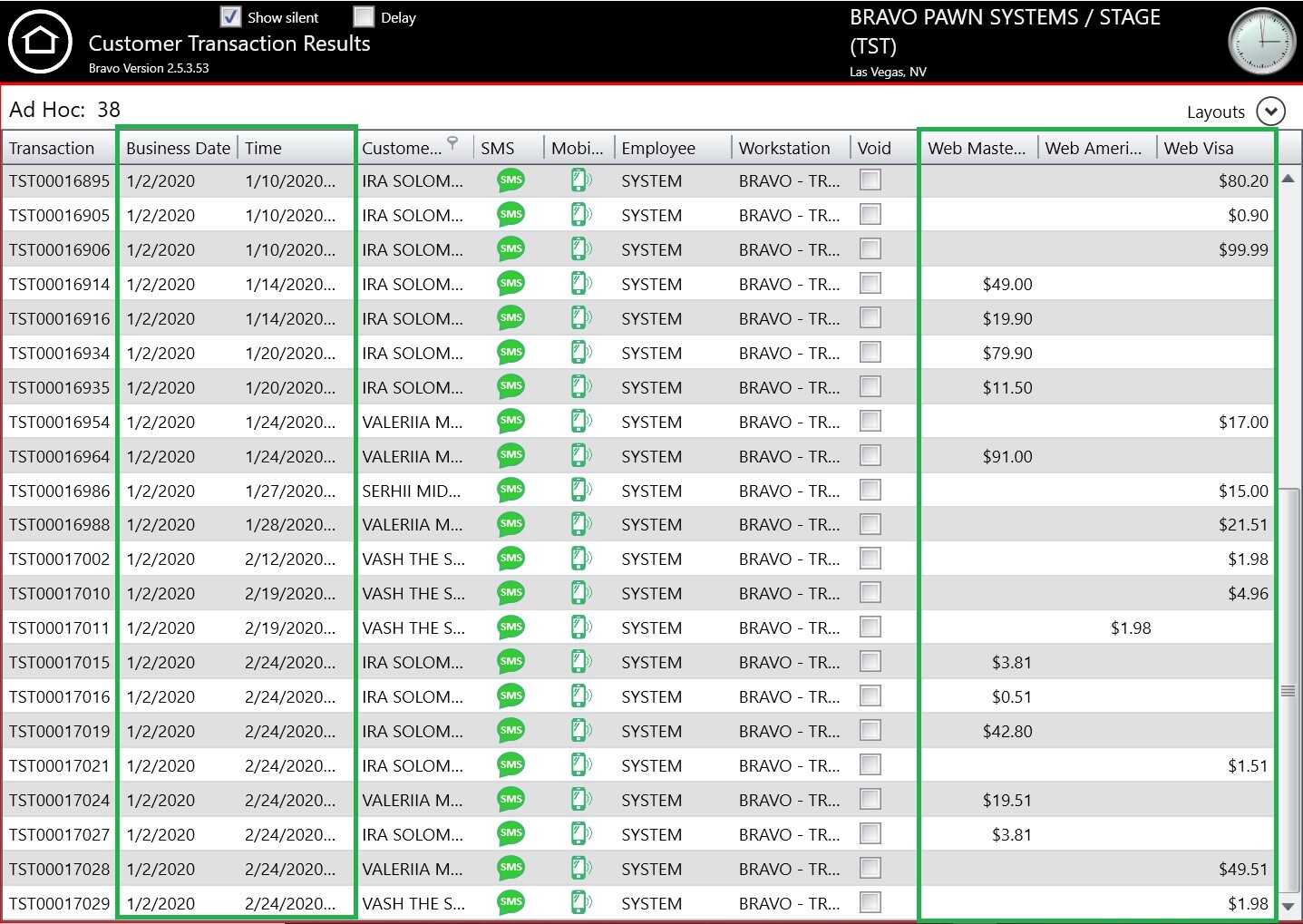Sort by Web Visa column header
Image resolution: width=1303 pixels, height=924 pixels.
(1215, 148)
